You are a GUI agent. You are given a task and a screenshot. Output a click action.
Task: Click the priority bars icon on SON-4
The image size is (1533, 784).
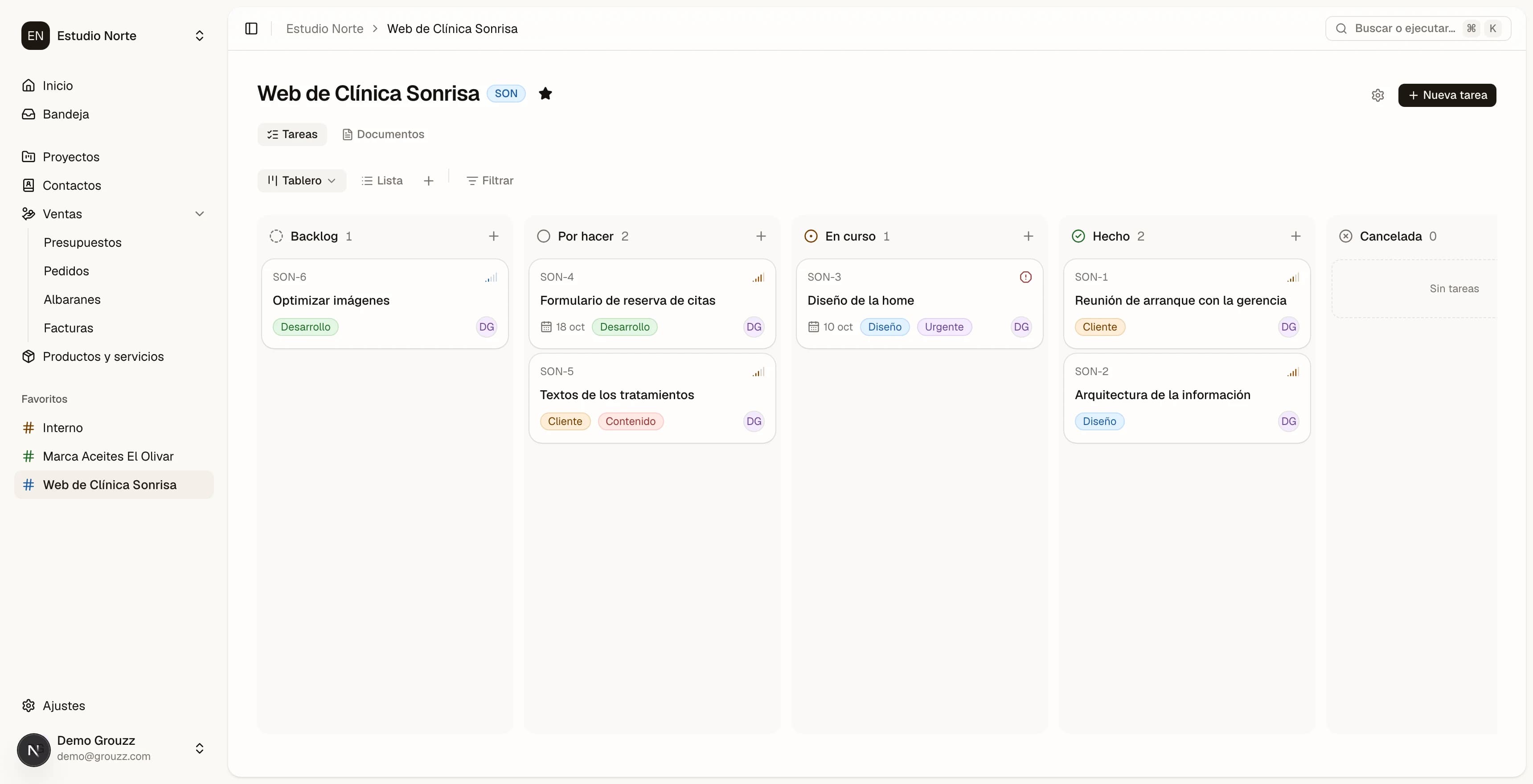coord(758,277)
